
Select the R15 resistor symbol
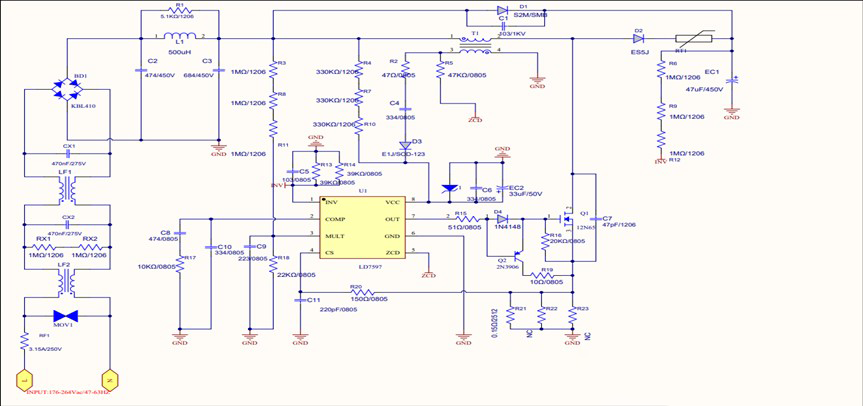click(x=467, y=219)
